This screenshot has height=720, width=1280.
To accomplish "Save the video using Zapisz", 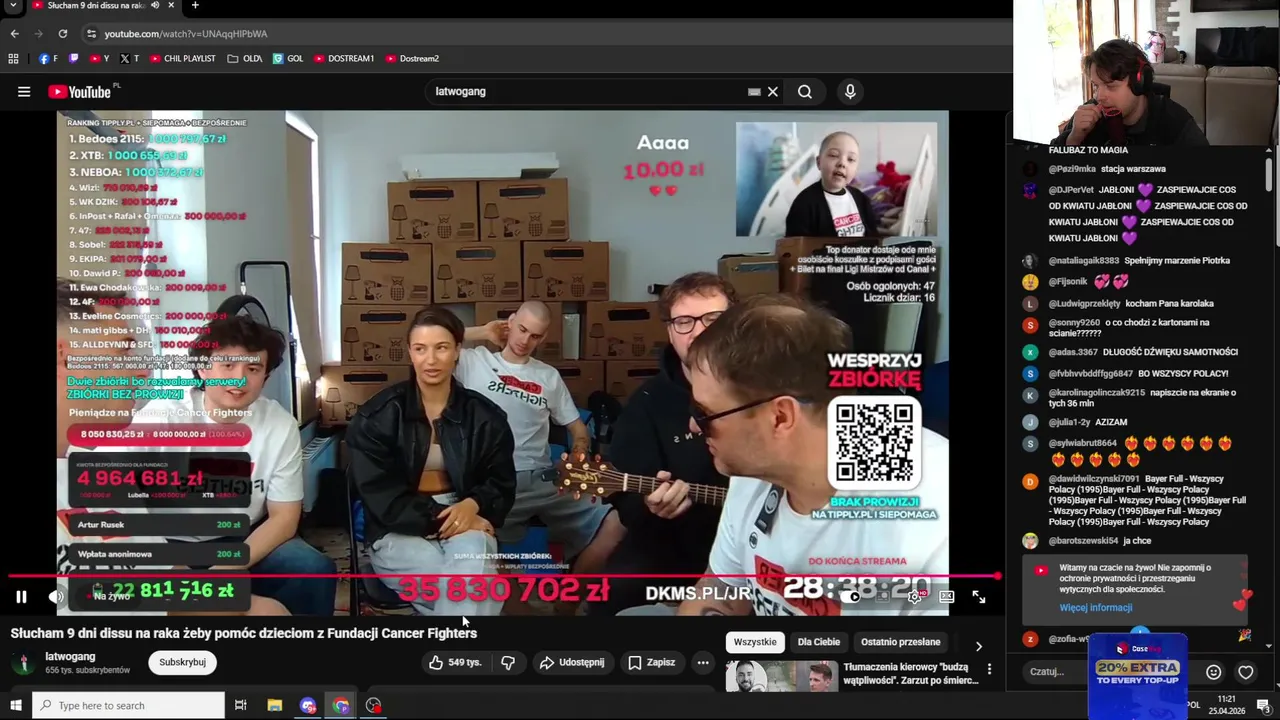I will coord(651,662).
